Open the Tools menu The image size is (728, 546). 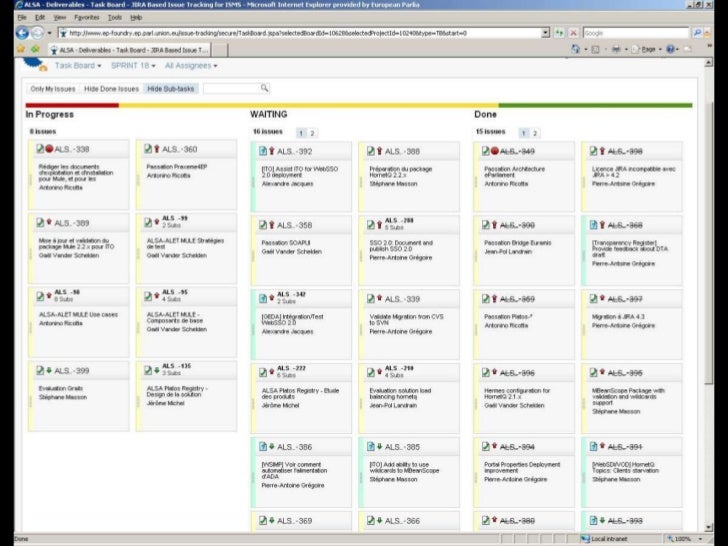point(115,17)
